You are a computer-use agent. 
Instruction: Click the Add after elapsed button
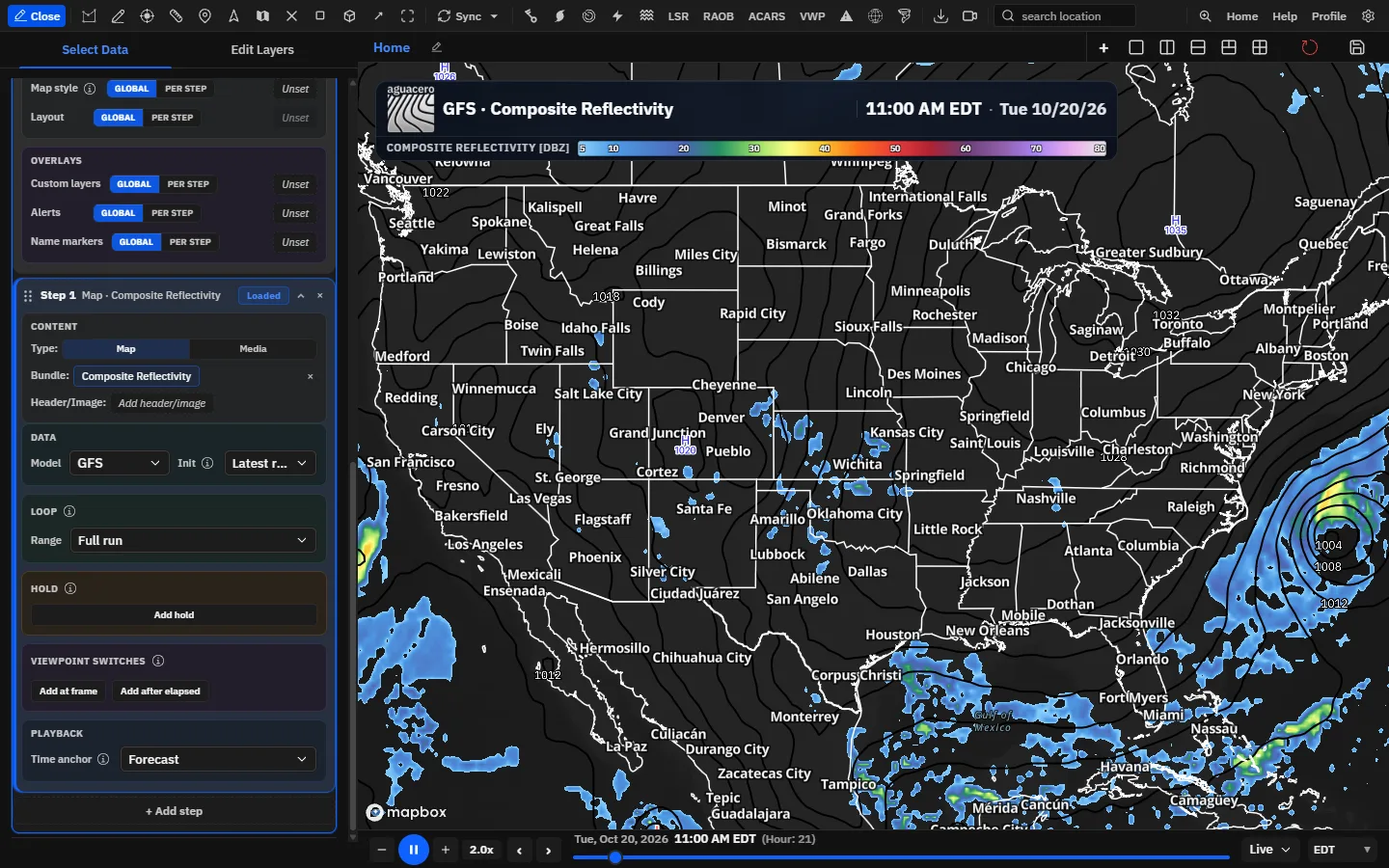pos(160,692)
